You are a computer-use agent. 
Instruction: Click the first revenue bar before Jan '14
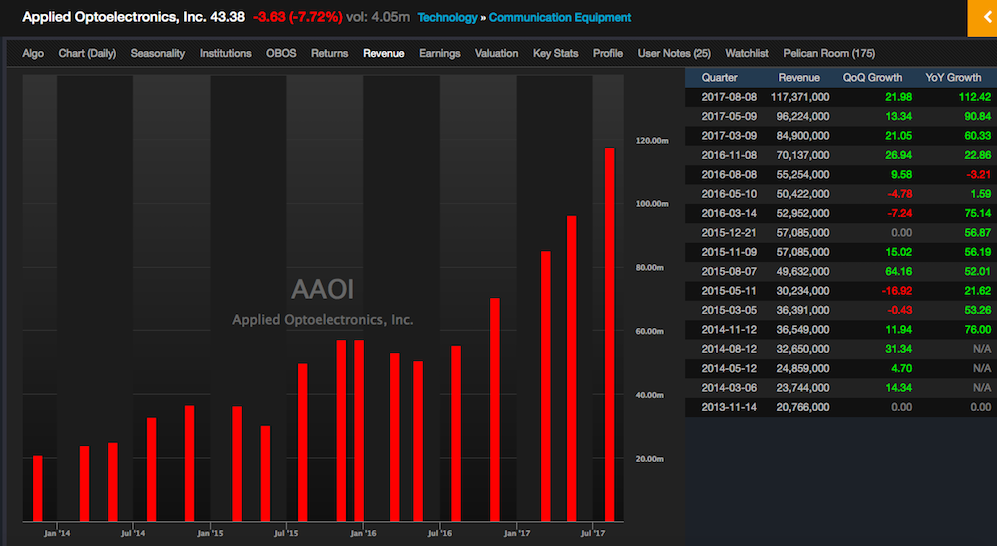(38, 489)
